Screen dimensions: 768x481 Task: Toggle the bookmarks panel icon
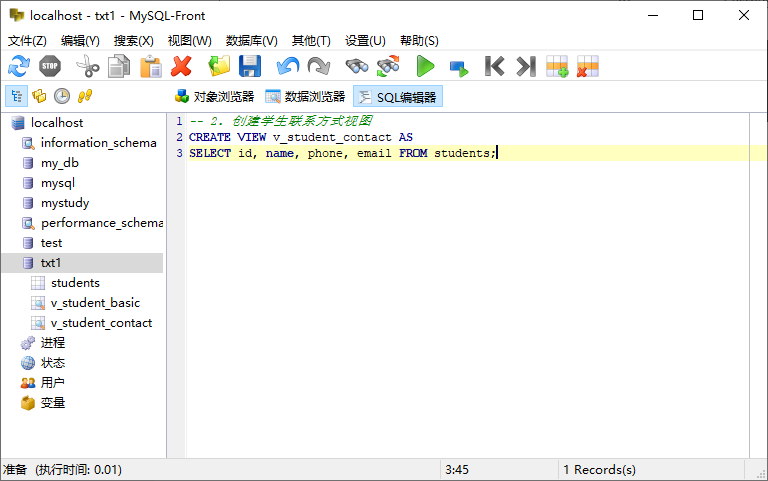(x=39, y=96)
